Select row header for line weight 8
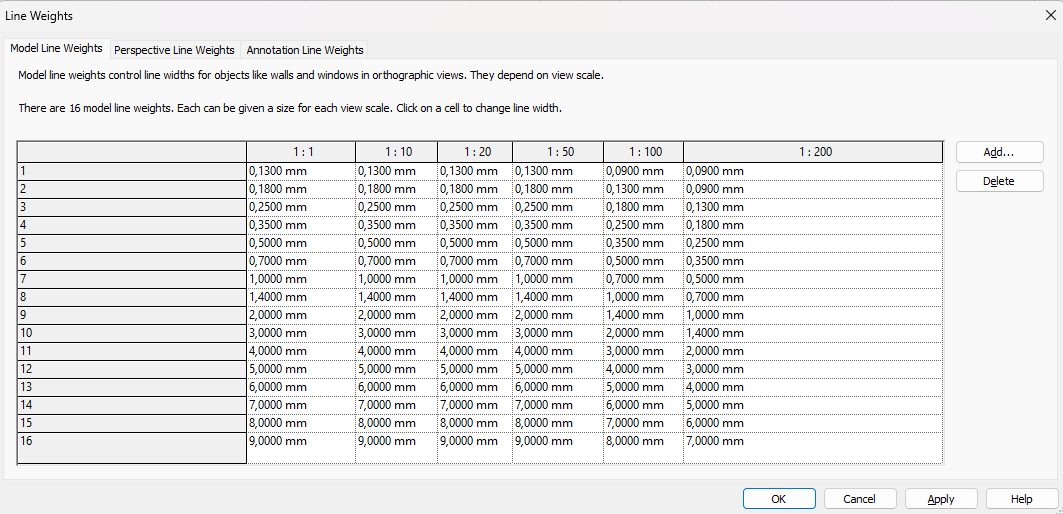Viewport: 1063px width, 514px height. coord(132,297)
